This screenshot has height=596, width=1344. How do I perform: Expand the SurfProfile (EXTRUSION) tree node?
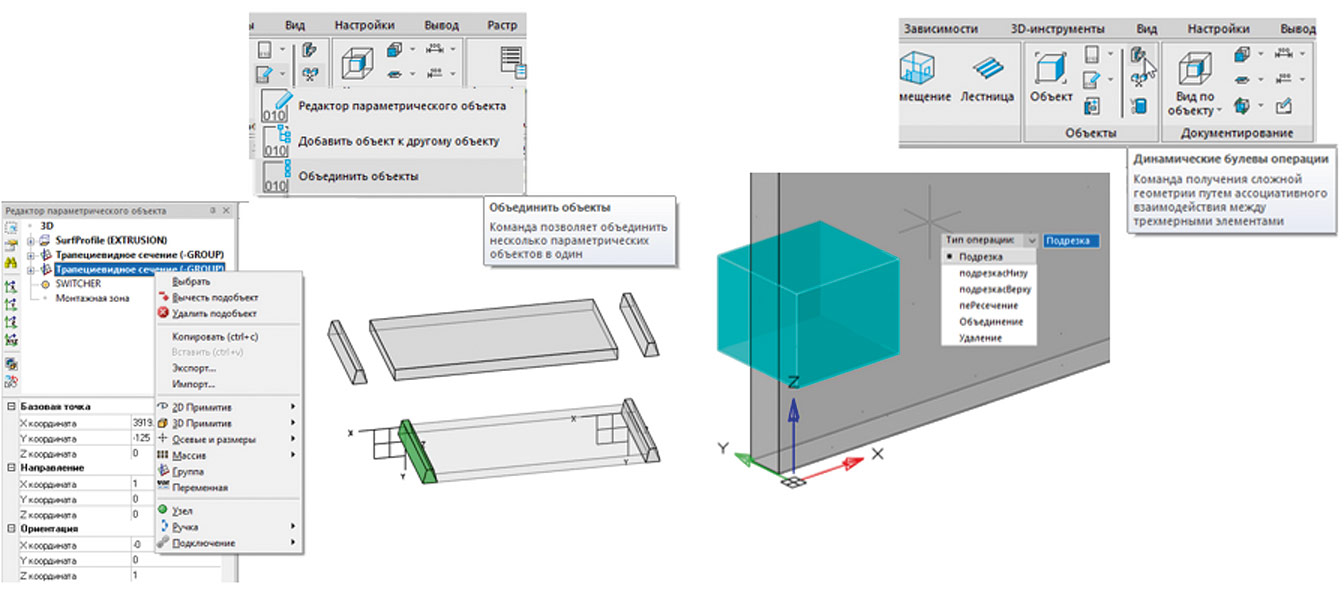[x=31, y=241]
